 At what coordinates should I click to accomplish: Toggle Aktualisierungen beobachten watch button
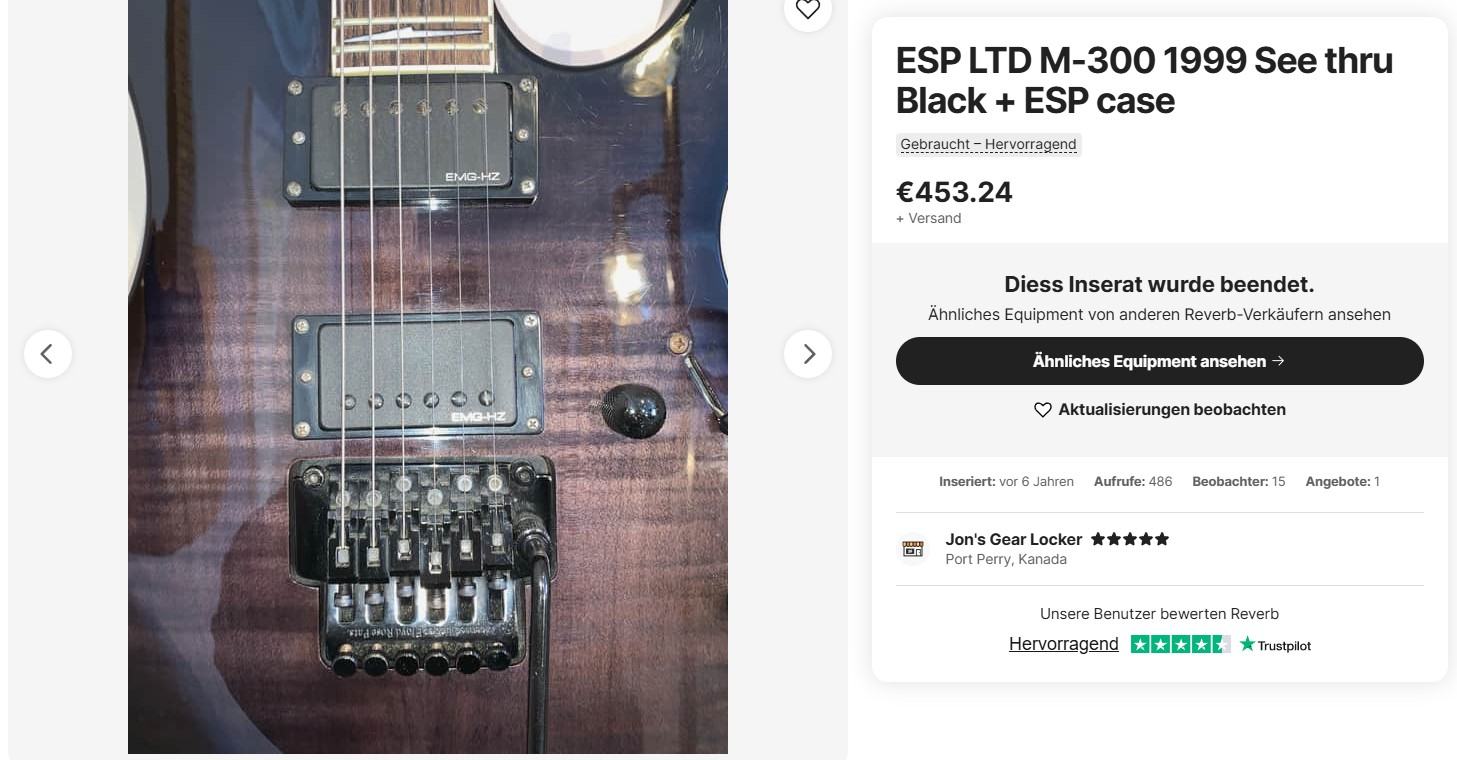coord(1159,410)
